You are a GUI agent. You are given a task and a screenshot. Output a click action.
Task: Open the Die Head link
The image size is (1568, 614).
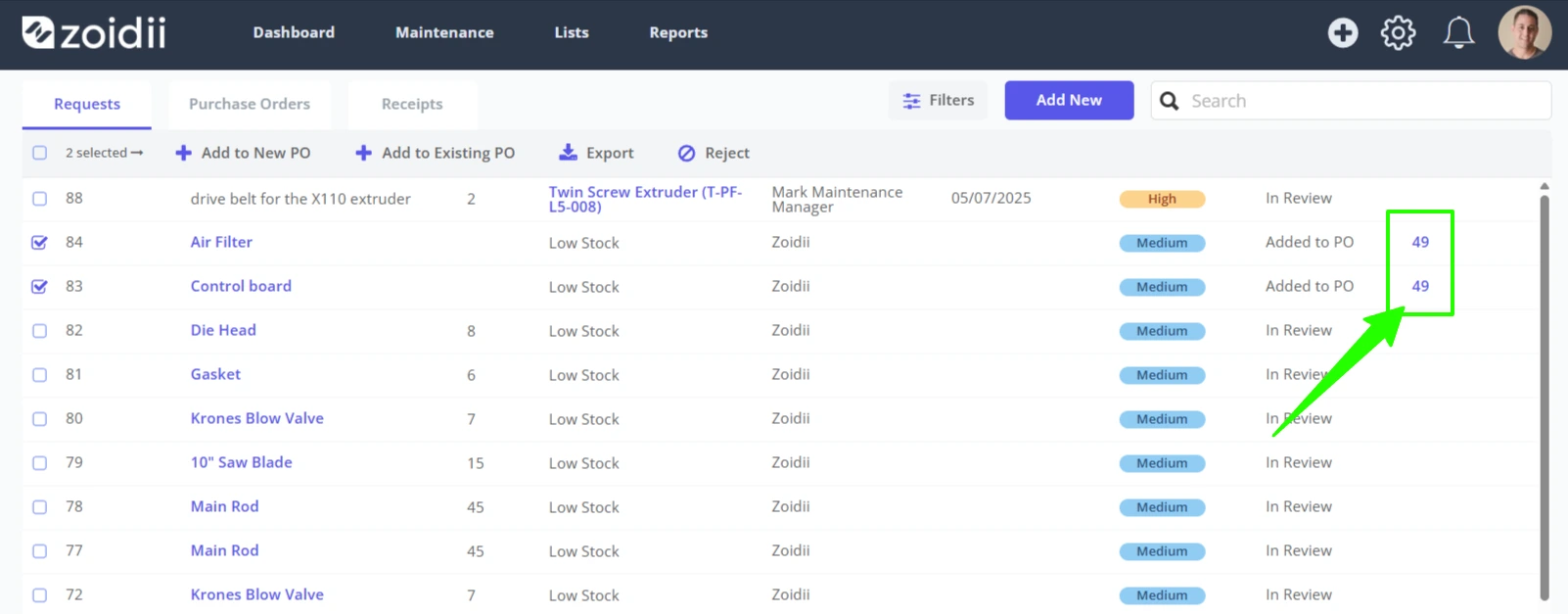(x=223, y=330)
